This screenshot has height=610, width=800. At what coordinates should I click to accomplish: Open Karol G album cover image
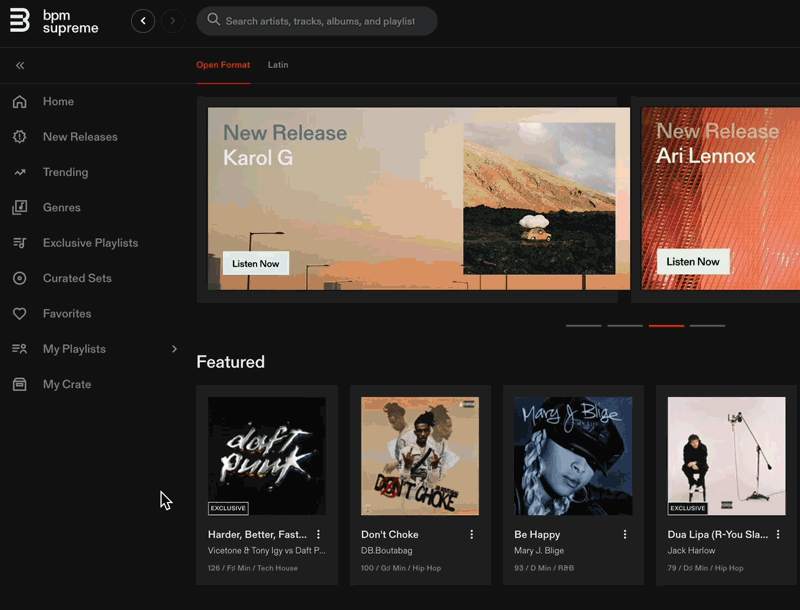point(539,198)
